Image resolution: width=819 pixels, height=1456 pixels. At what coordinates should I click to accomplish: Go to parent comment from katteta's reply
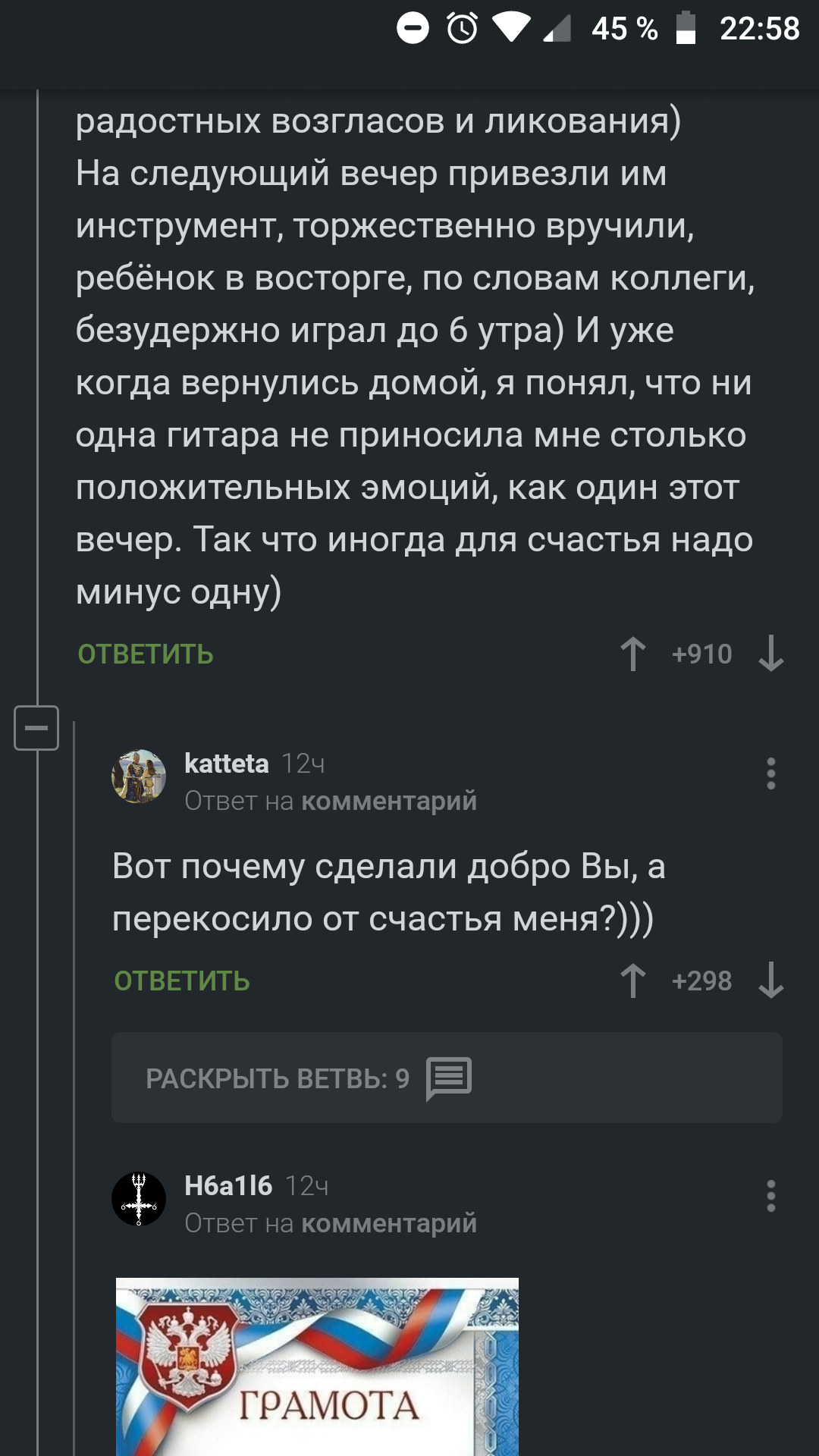pos(389,801)
